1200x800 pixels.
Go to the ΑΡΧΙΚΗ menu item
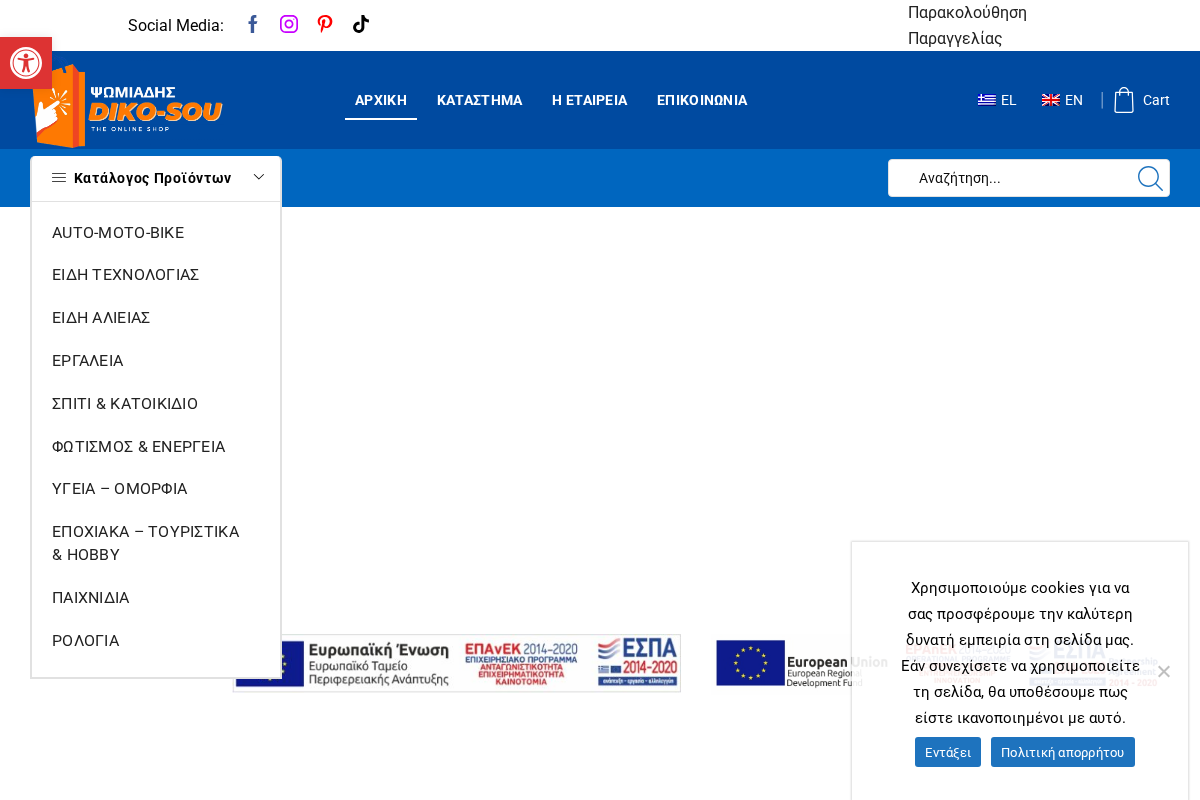381,100
